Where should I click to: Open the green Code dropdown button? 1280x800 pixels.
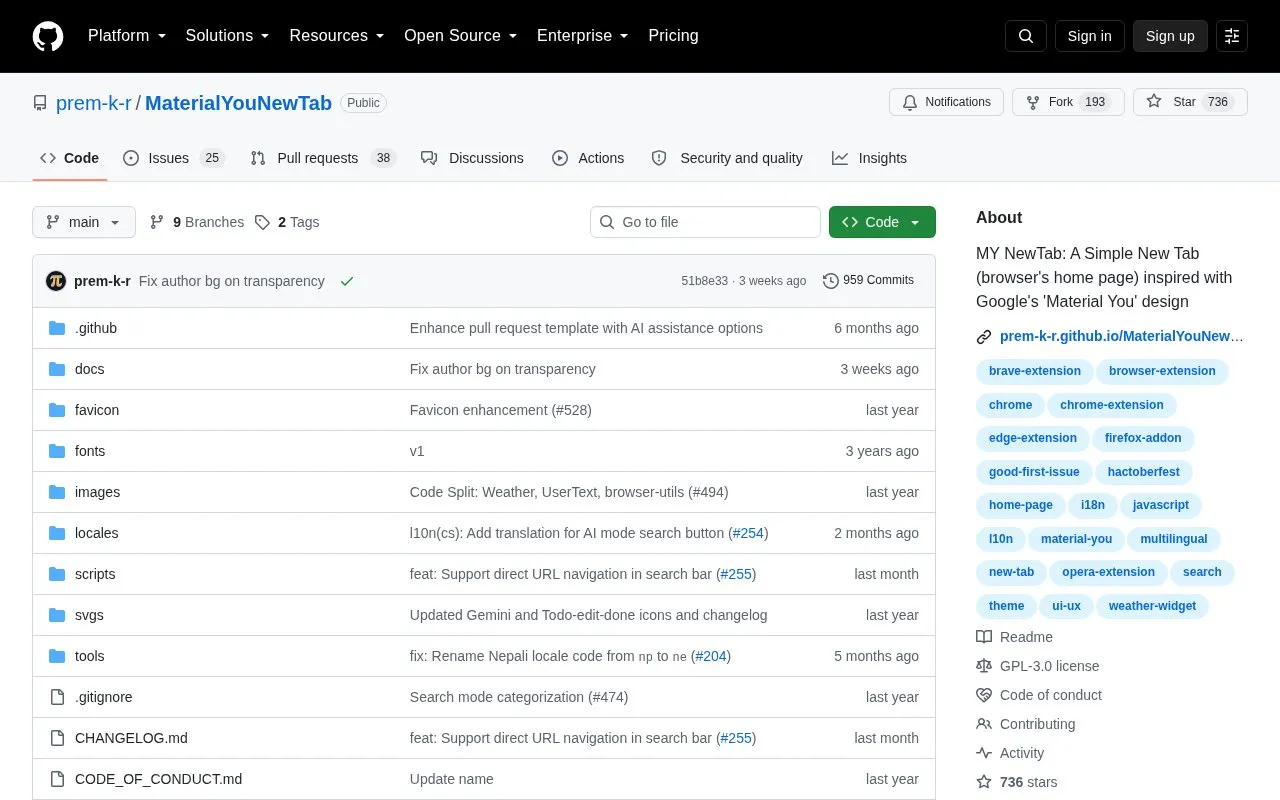[x=882, y=222]
